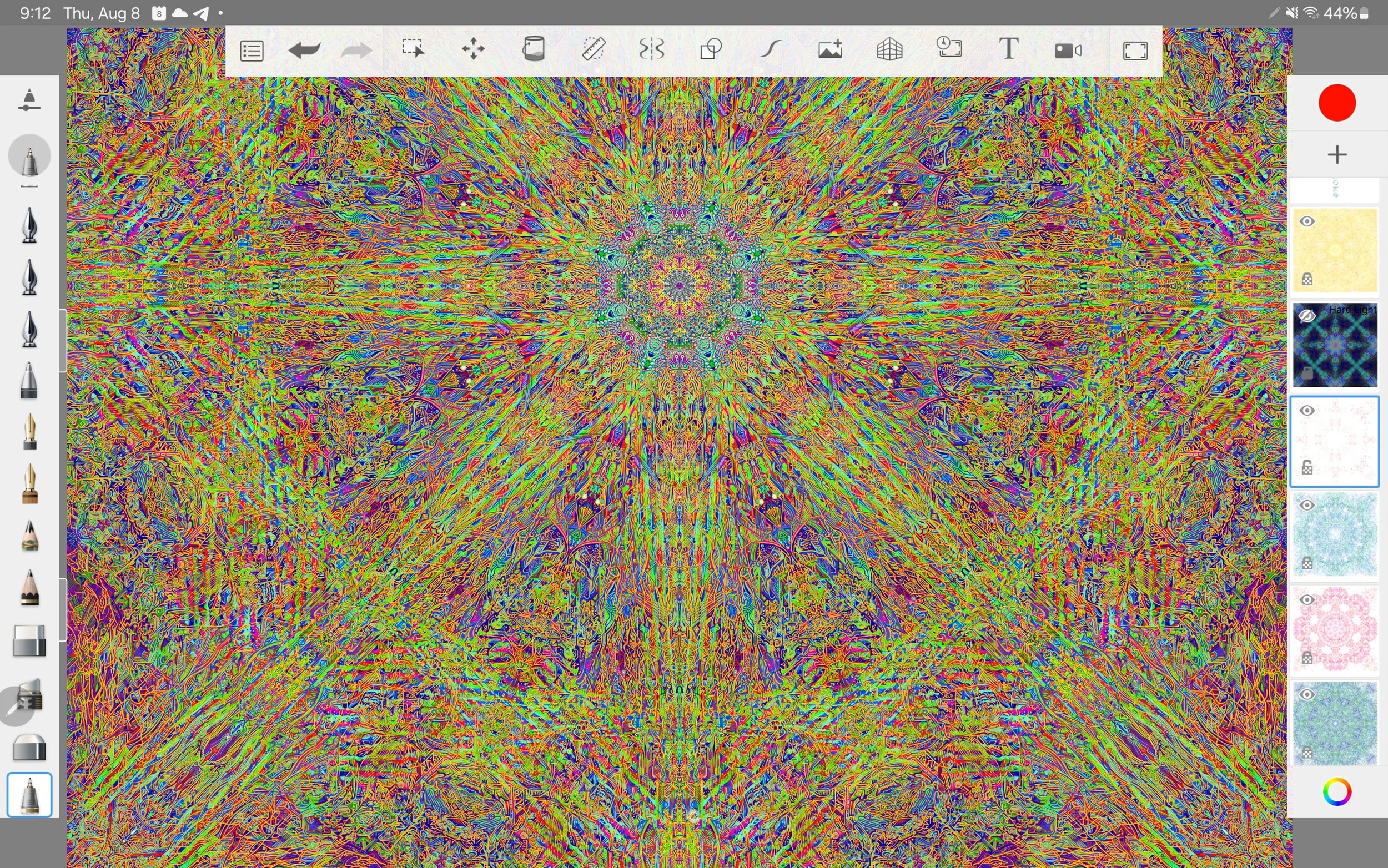Image resolution: width=1388 pixels, height=868 pixels.
Task: Open the Perspective guides grid tool
Action: (x=889, y=49)
